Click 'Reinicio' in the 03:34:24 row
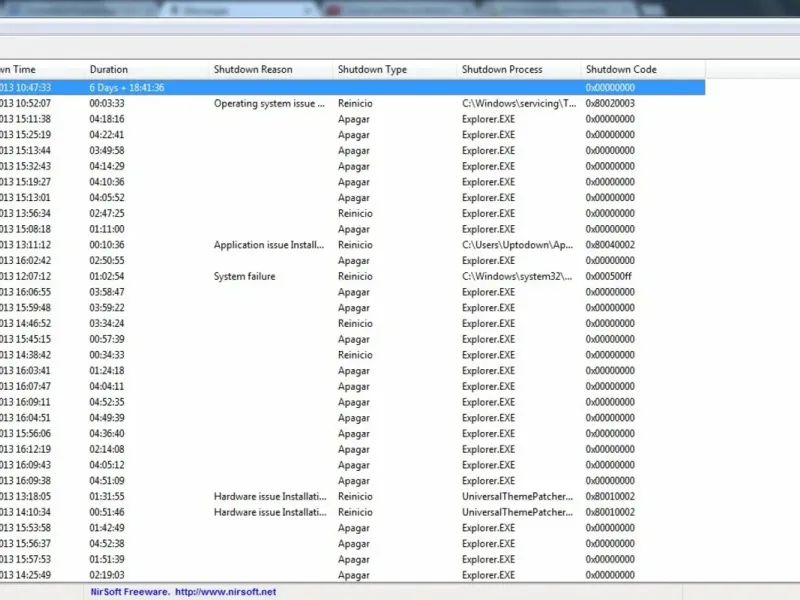800x600 pixels. tap(355, 323)
